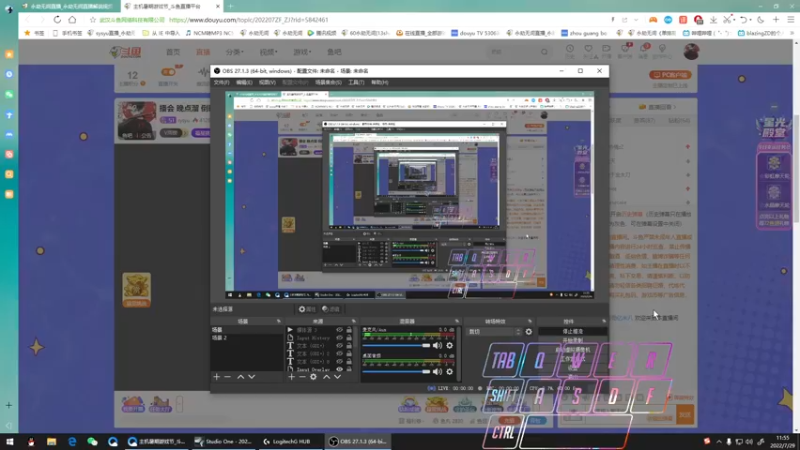Click the stop streaming button in OBS controls
Image resolution: width=800 pixels, height=450 pixels.
point(572,332)
